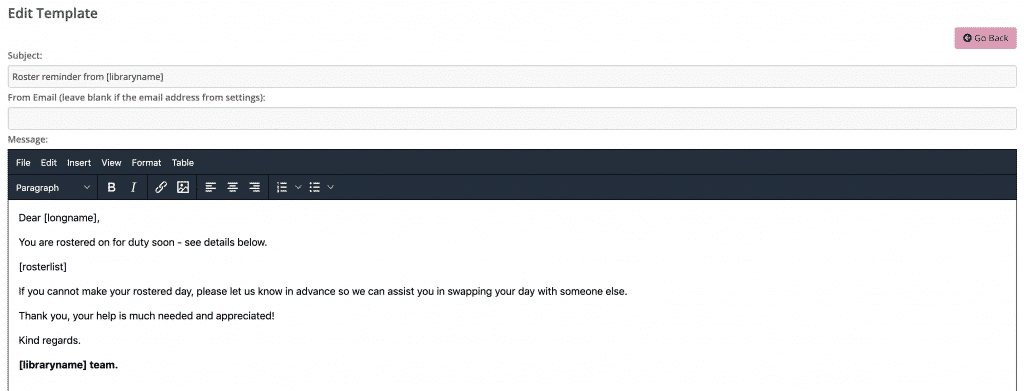Open the Format menu
This screenshot has width=1024, height=391.
point(146,163)
